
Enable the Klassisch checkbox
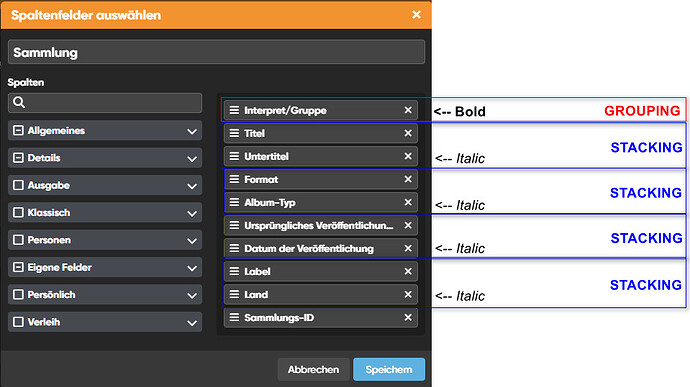18,213
